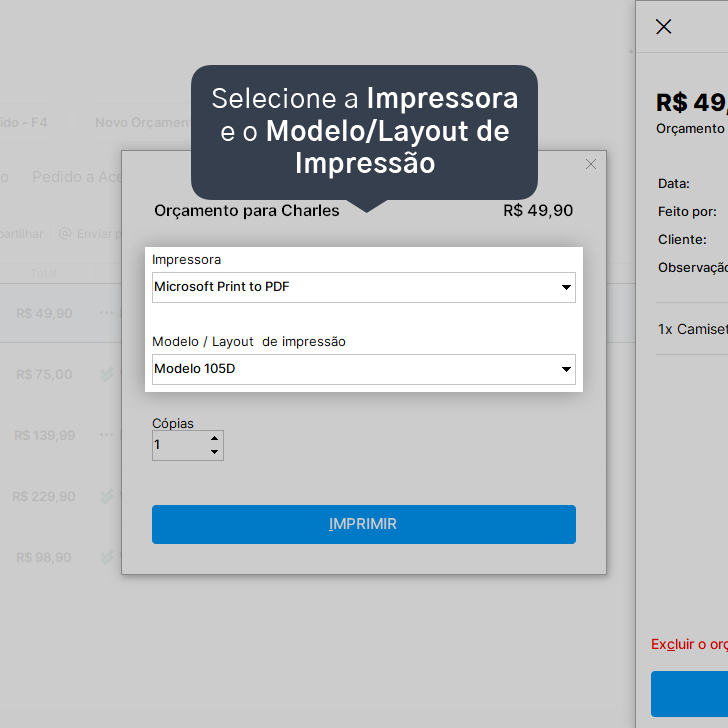This screenshot has width=728, height=728.
Task: Click Excluir o orçamento link in side panel
Action: coord(689,644)
